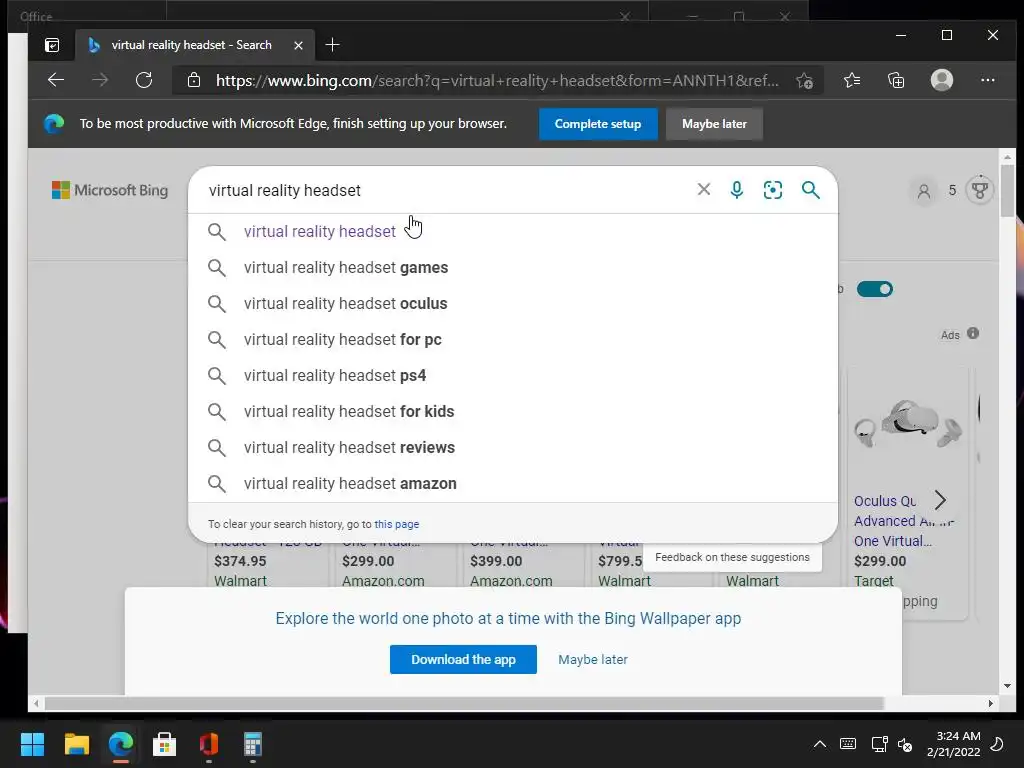Click the Bing search magnifier button
1024x768 pixels.
[x=810, y=189]
